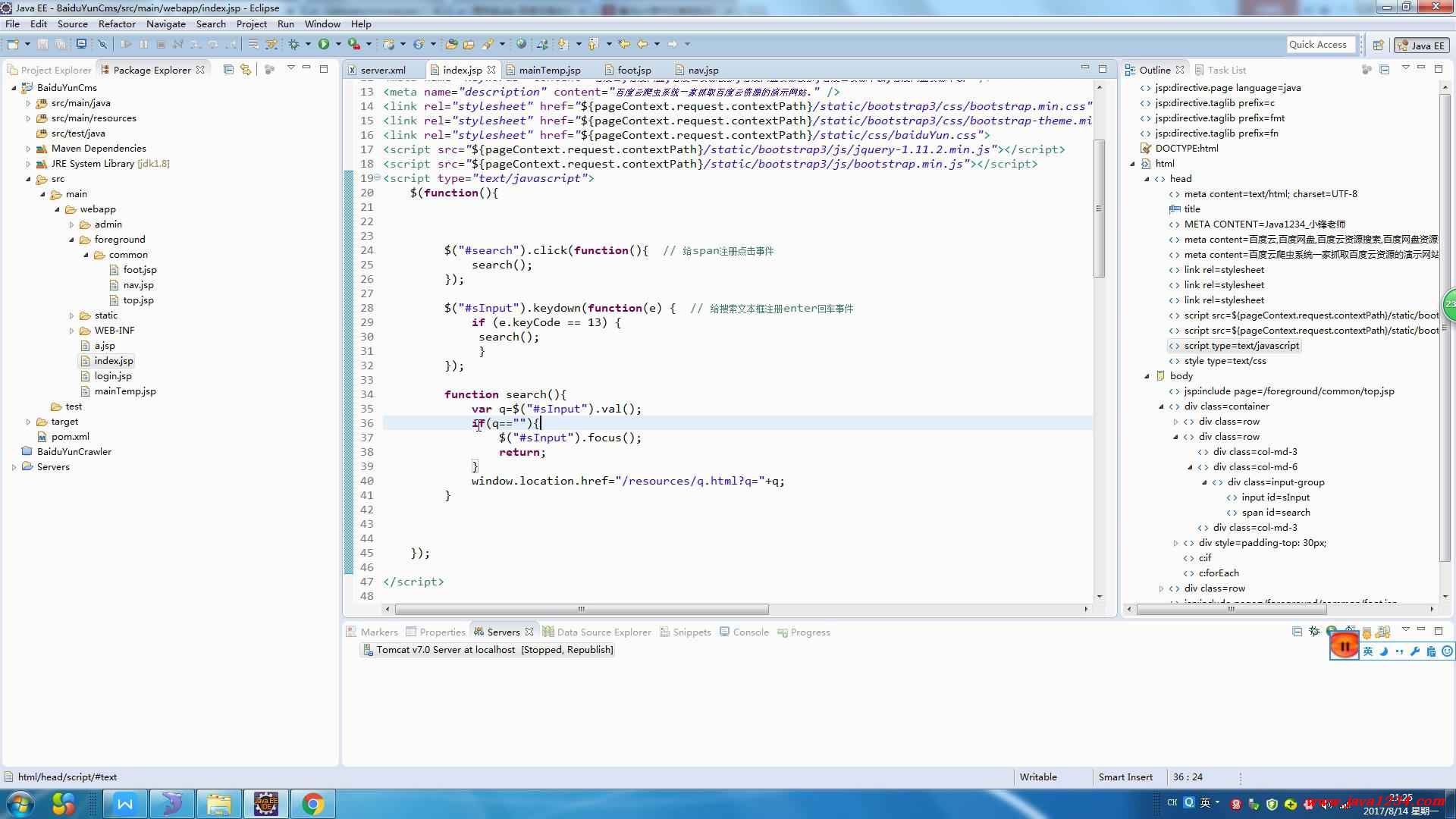1456x819 pixels.
Task: Open the Outline view menu triangle
Action: (1404, 68)
